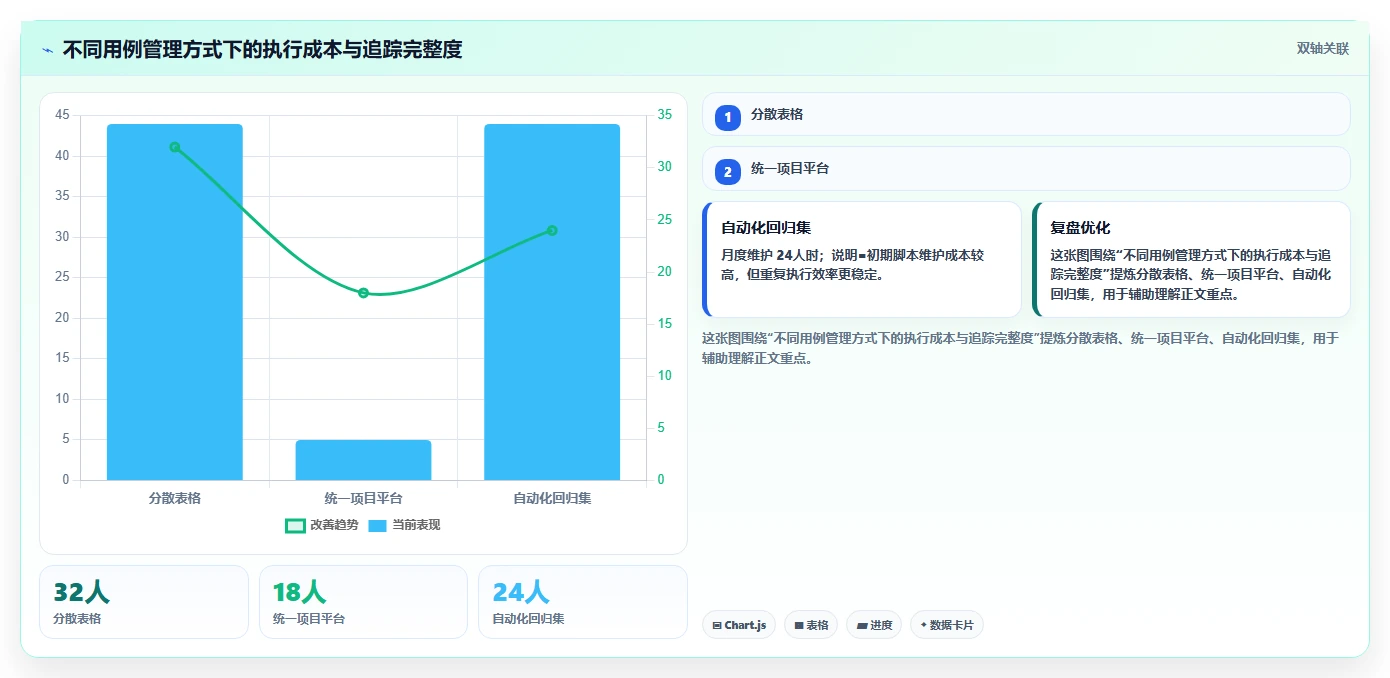Click the 进度 tag
This screenshot has width=1390, height=678.
point(874,625)
